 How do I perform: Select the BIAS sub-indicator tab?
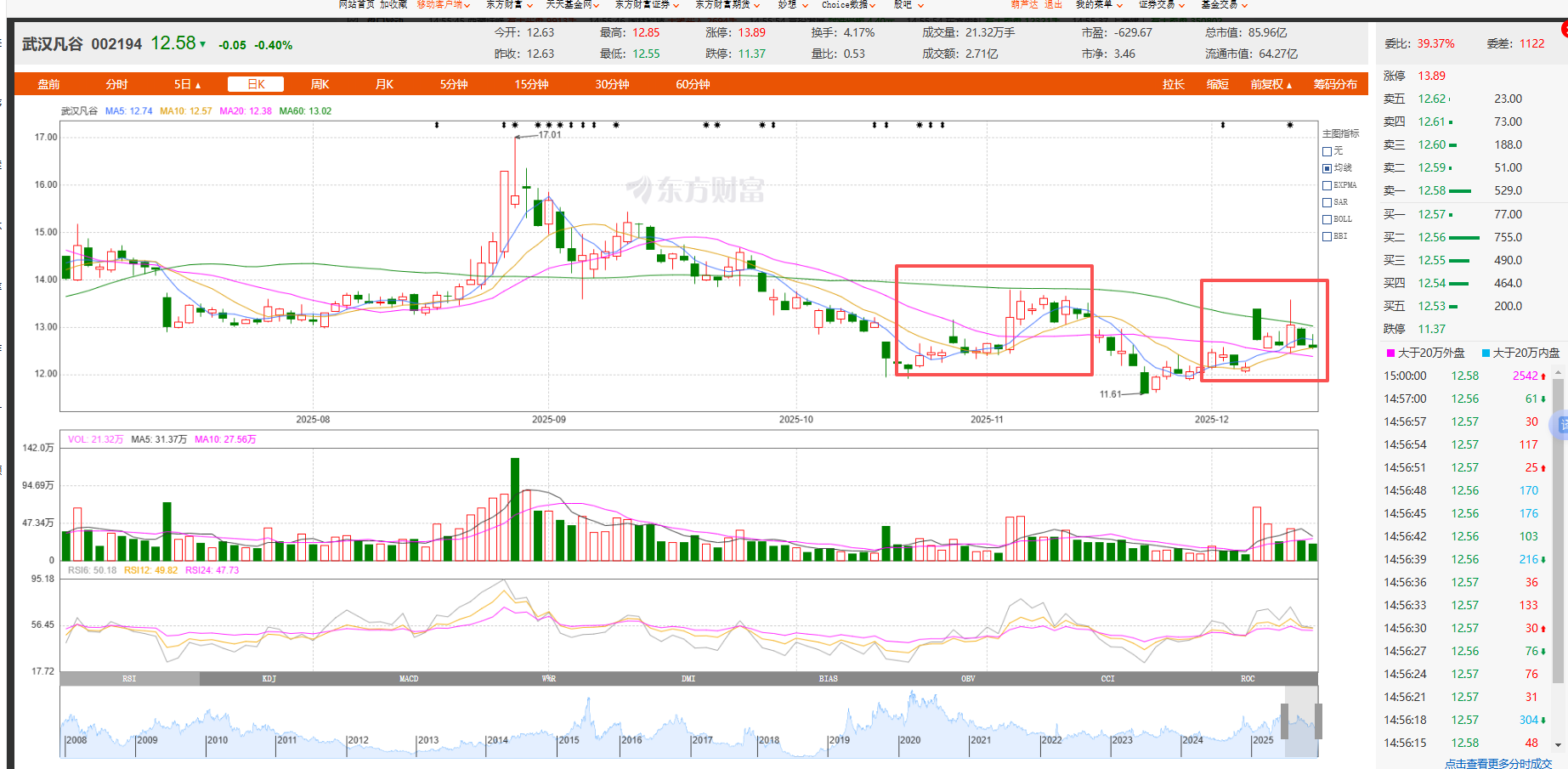pyautogui.click(x=829, y=678)
